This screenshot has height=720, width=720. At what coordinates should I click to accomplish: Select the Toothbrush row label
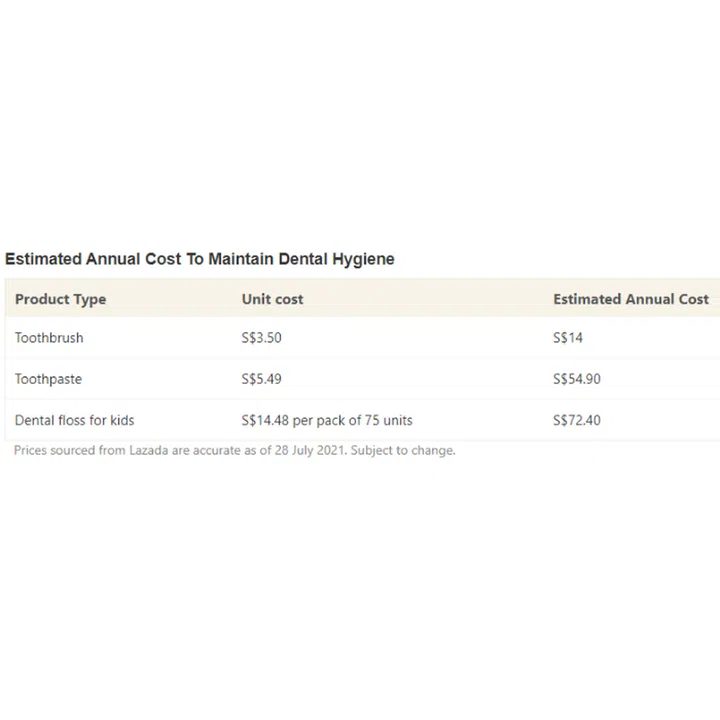pyautogui.click(x=49, y=338)
